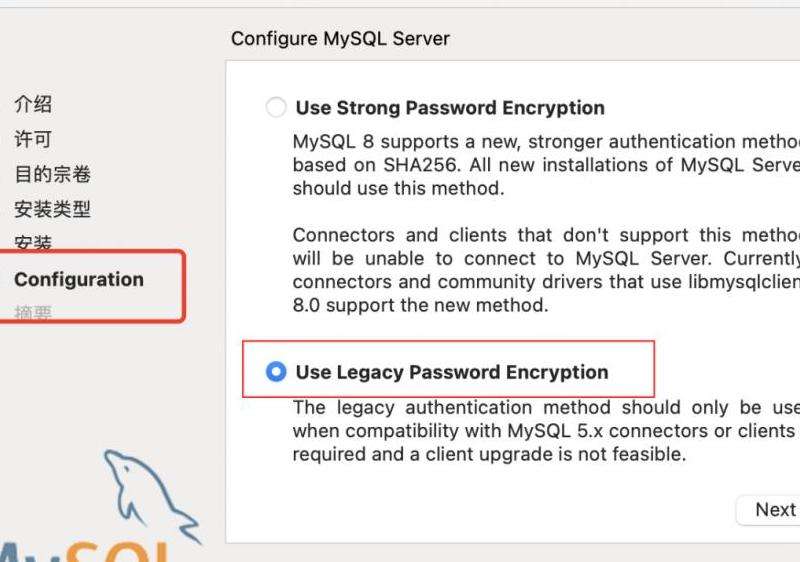Select the Use Strong Password Encryption radio button

pos(276,108)
